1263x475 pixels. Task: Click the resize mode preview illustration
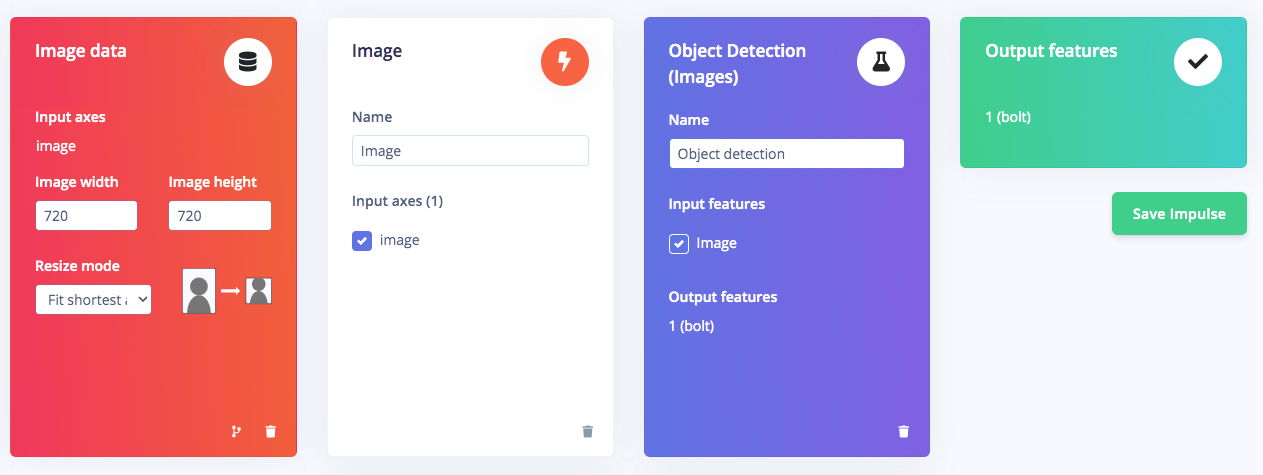click(x=227, y=291)
